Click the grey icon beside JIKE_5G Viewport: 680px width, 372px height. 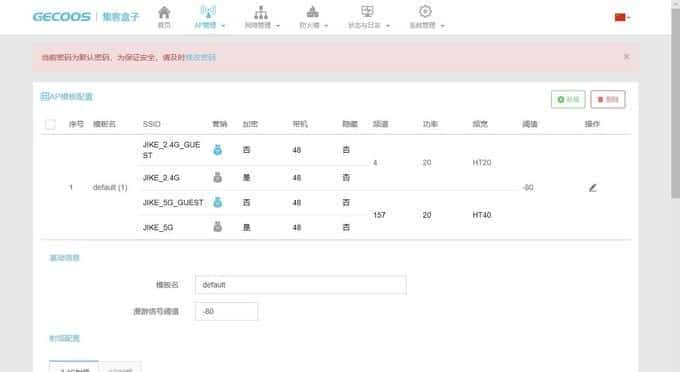(218, 227)
